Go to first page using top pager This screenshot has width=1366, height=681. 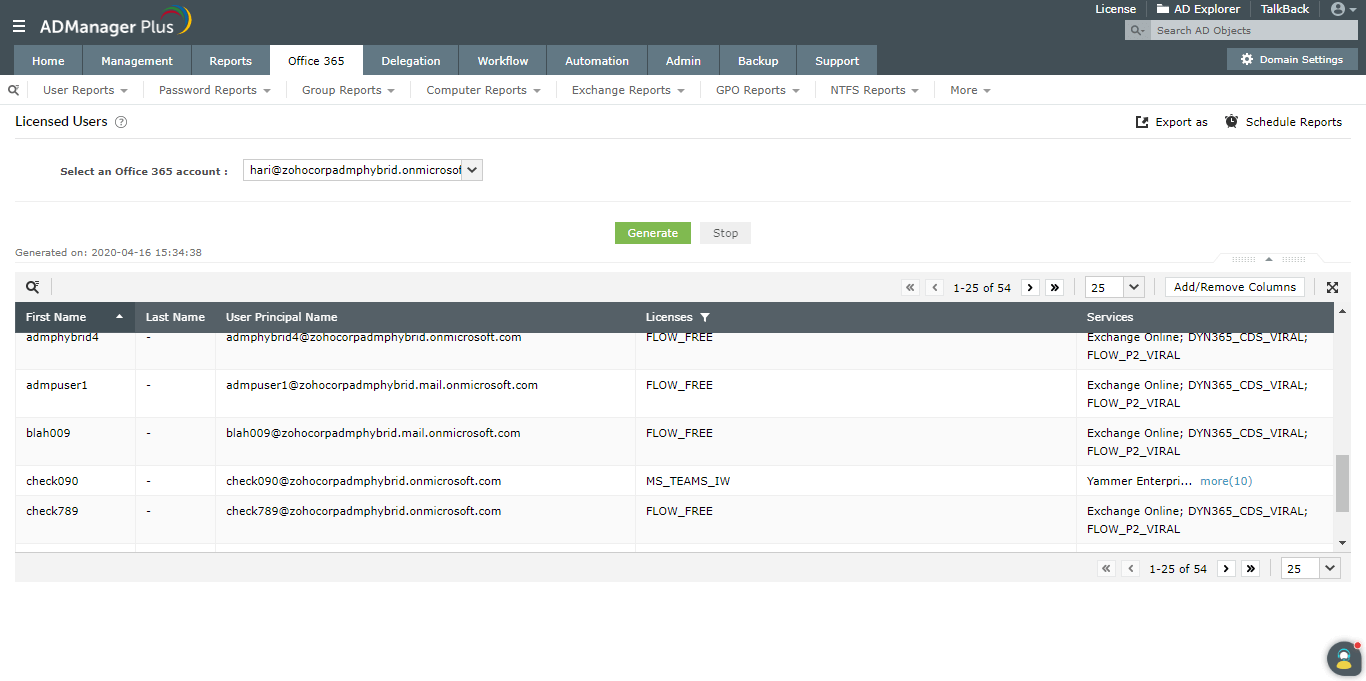point(910,287)
